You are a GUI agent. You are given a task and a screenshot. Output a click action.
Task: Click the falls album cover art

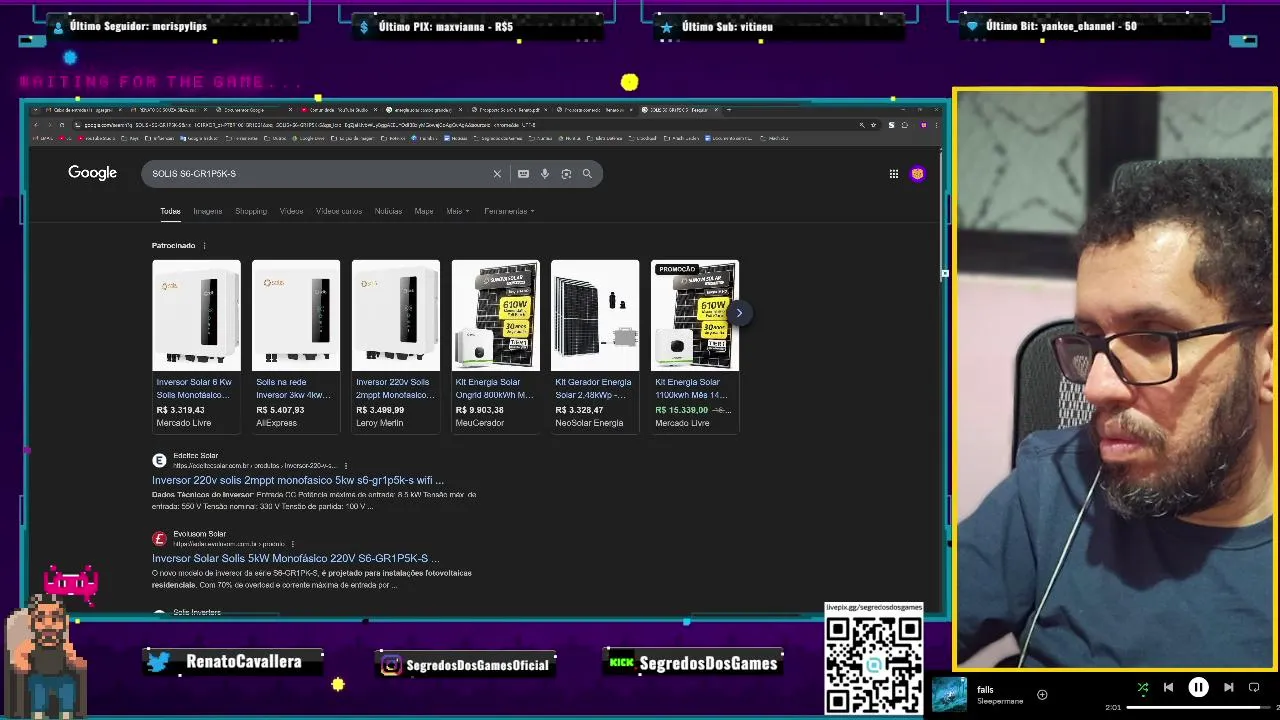tap(949, 695)
